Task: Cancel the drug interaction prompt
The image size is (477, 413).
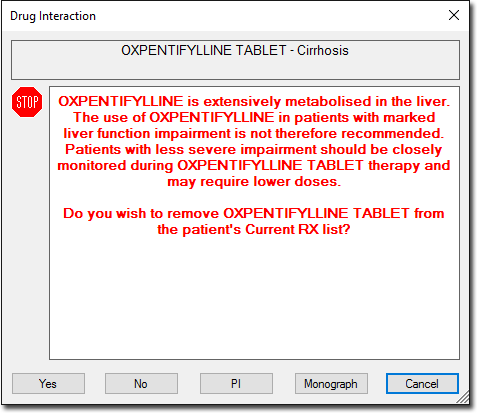Action: click(422, 384)
